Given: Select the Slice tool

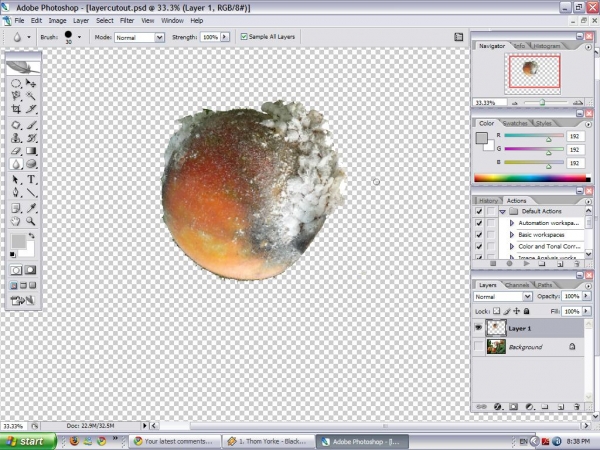Looking at the screenshot, I should coord(31,109).
